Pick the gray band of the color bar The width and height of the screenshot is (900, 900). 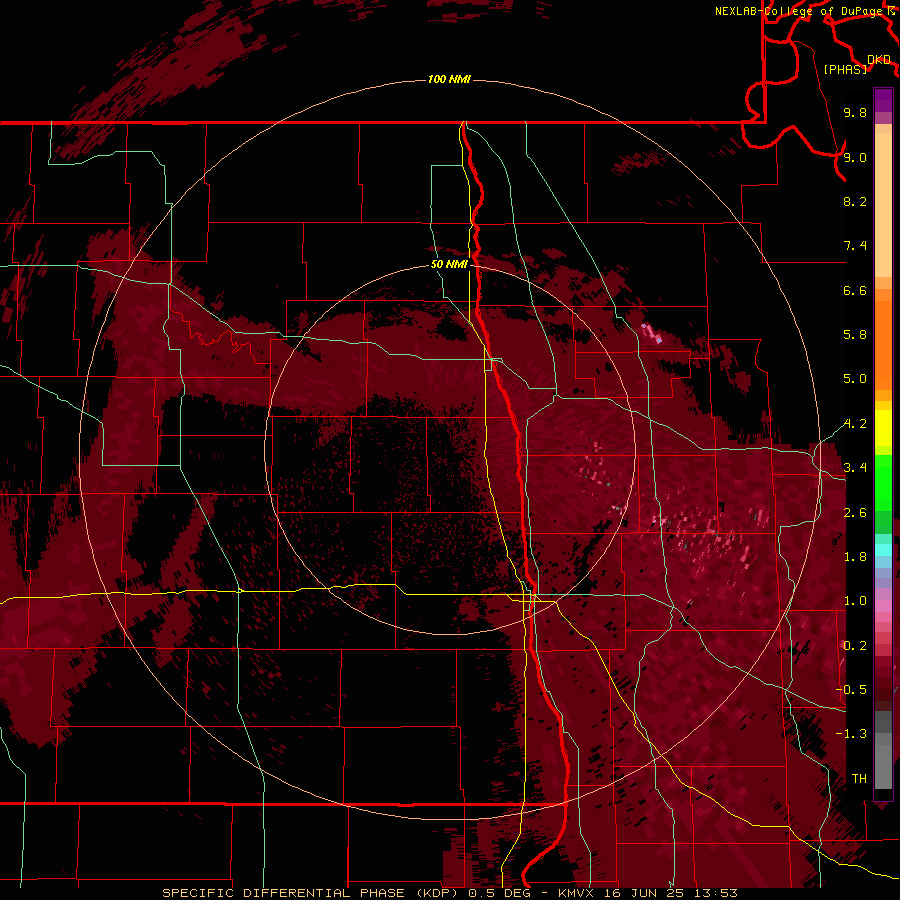pyautogui.click(x=883, y=750)
